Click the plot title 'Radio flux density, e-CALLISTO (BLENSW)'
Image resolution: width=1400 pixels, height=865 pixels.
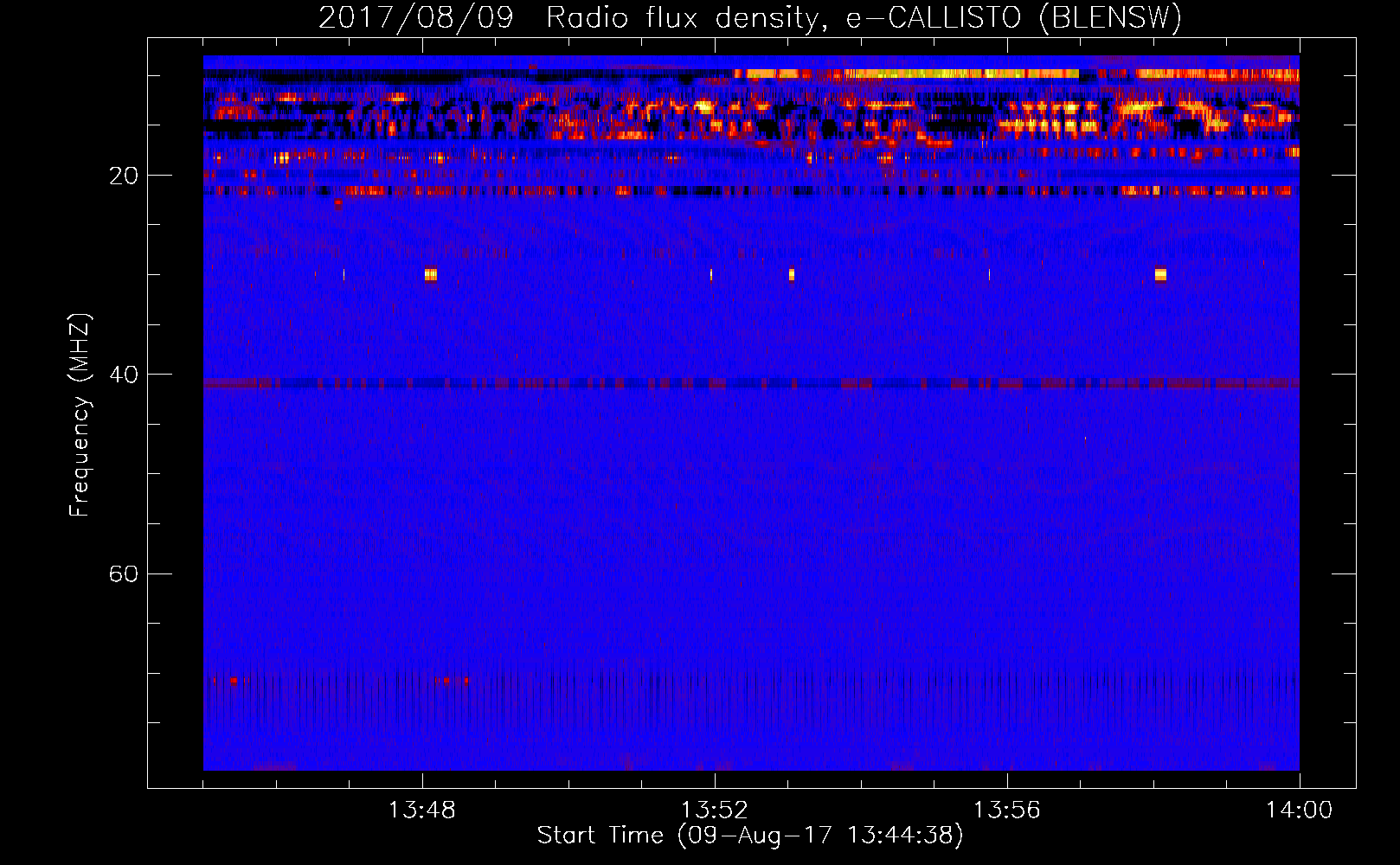click(x=864, y=17)
